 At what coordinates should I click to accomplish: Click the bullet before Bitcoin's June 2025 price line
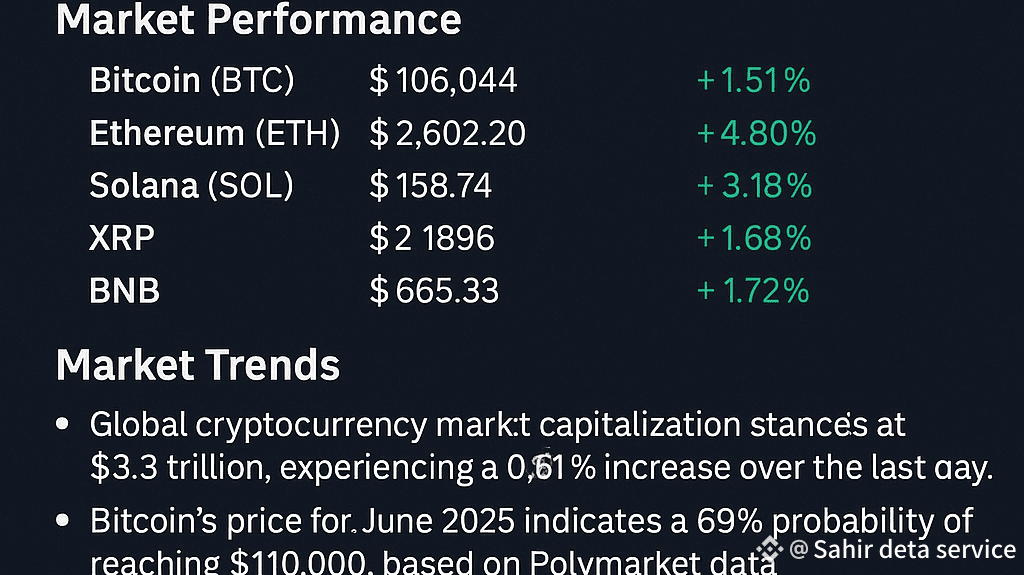click(64, 521)
